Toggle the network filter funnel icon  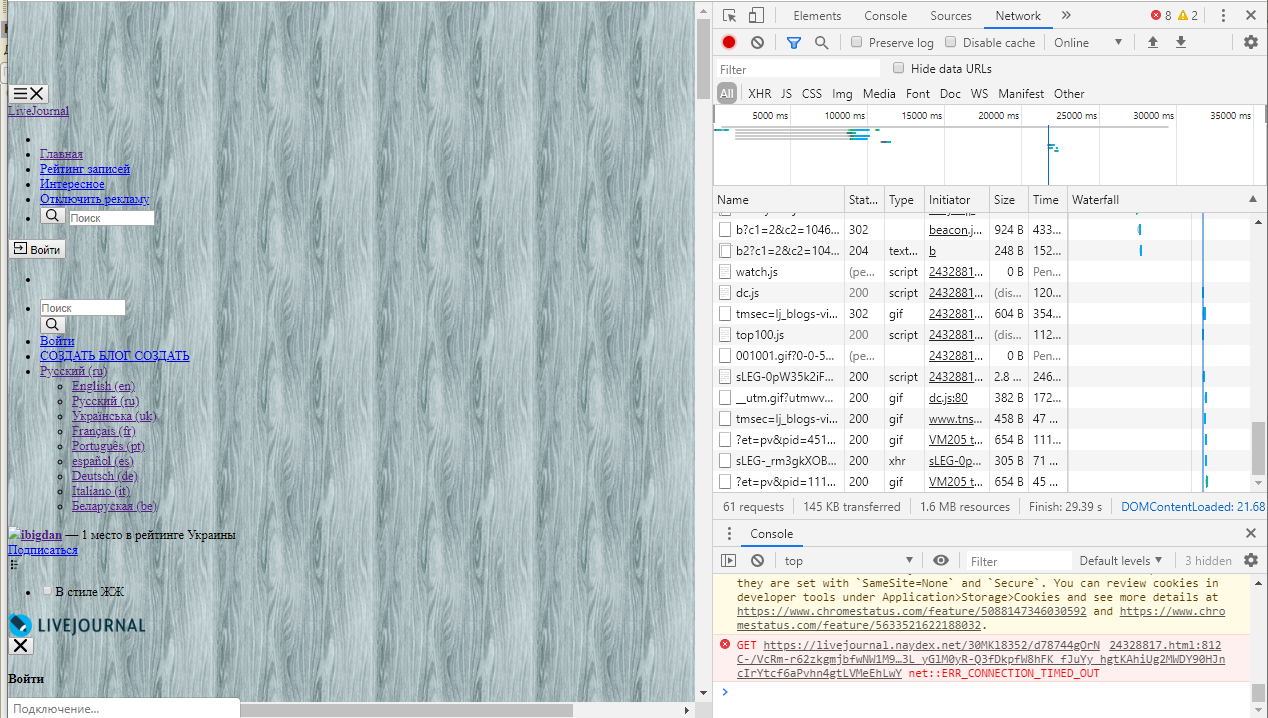(x=793, y=42)
